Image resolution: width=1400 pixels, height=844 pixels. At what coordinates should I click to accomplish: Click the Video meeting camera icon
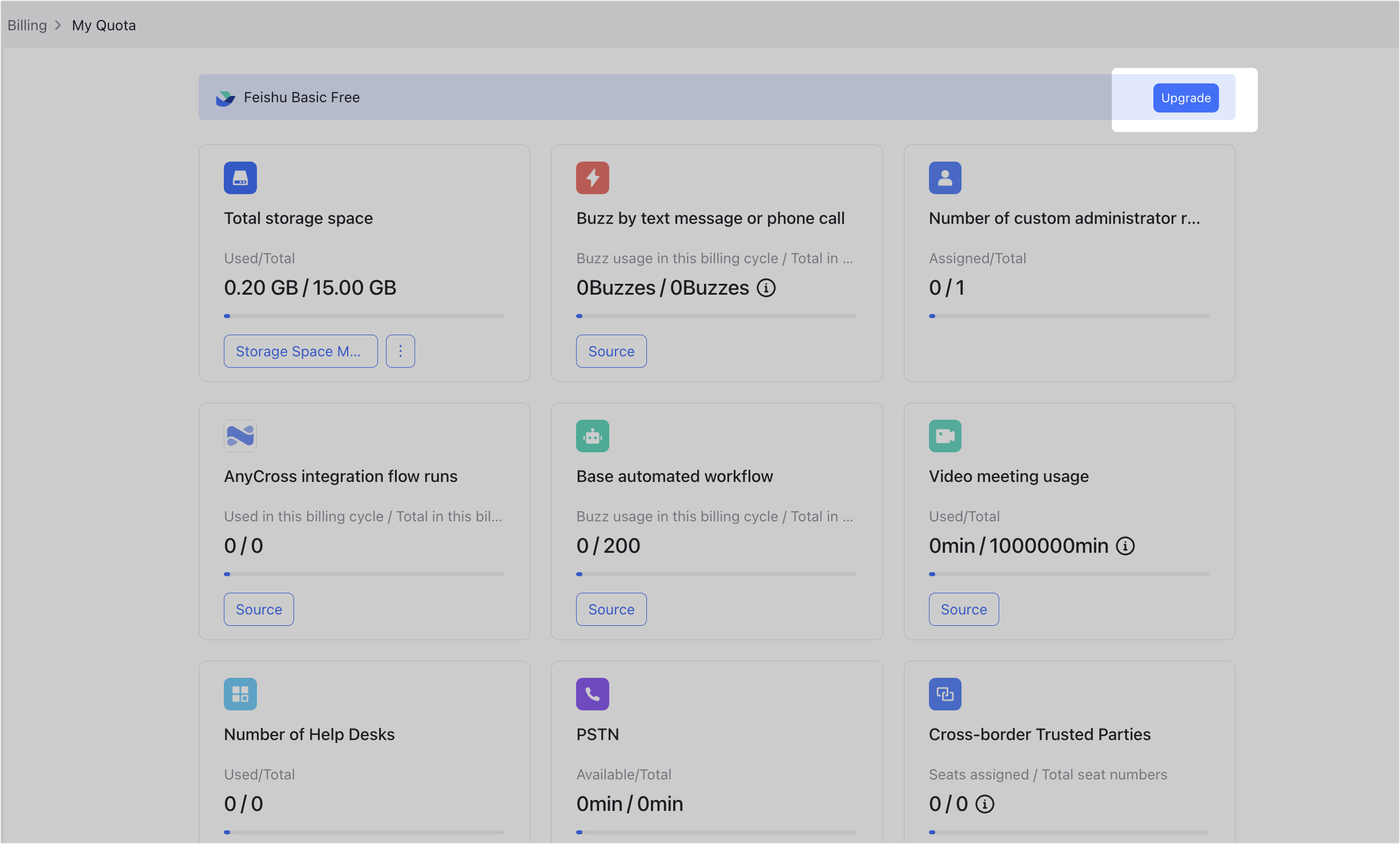(944, 436)
